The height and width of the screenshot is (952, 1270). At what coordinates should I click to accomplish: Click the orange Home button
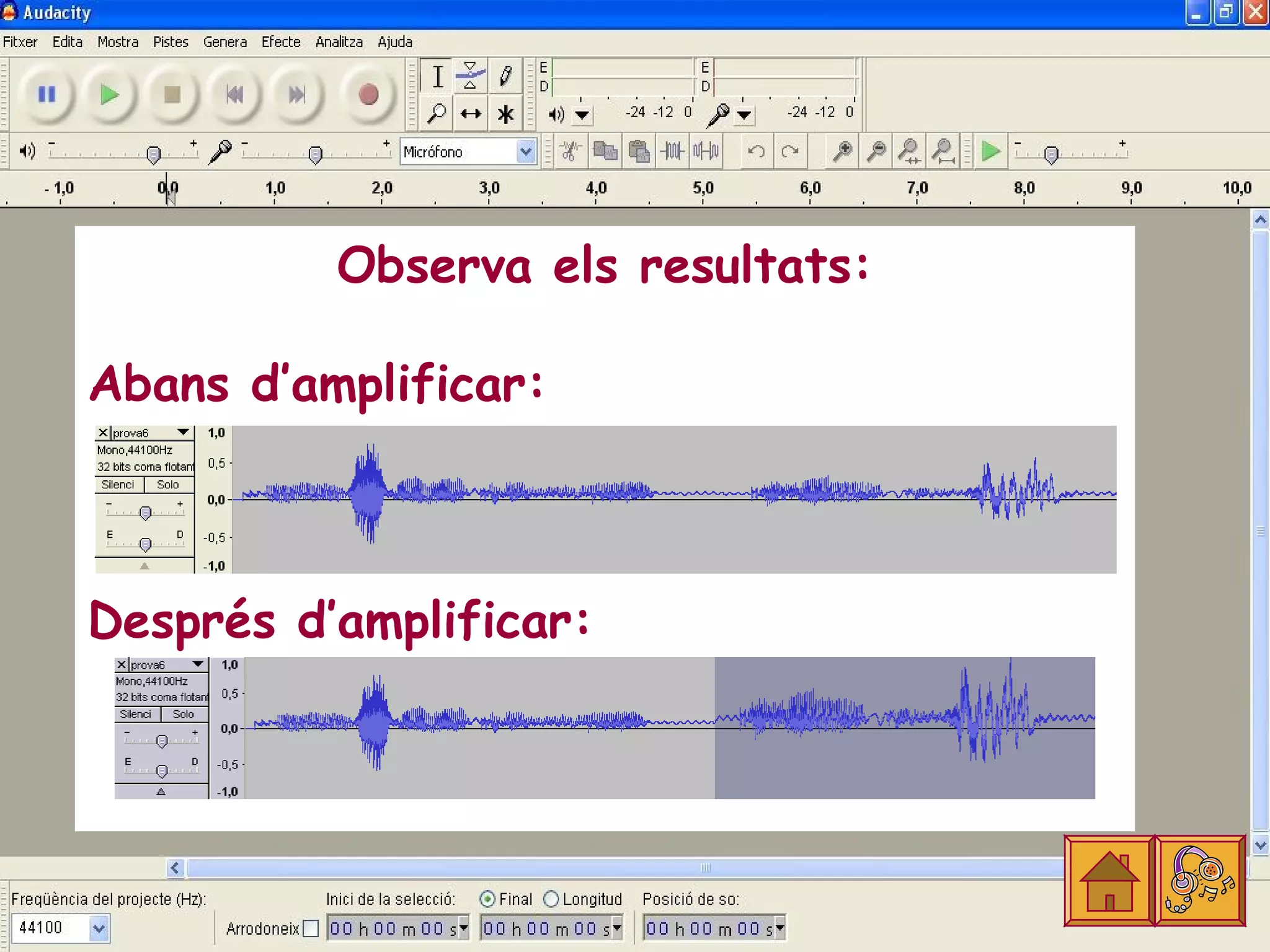coord(1109,880)
